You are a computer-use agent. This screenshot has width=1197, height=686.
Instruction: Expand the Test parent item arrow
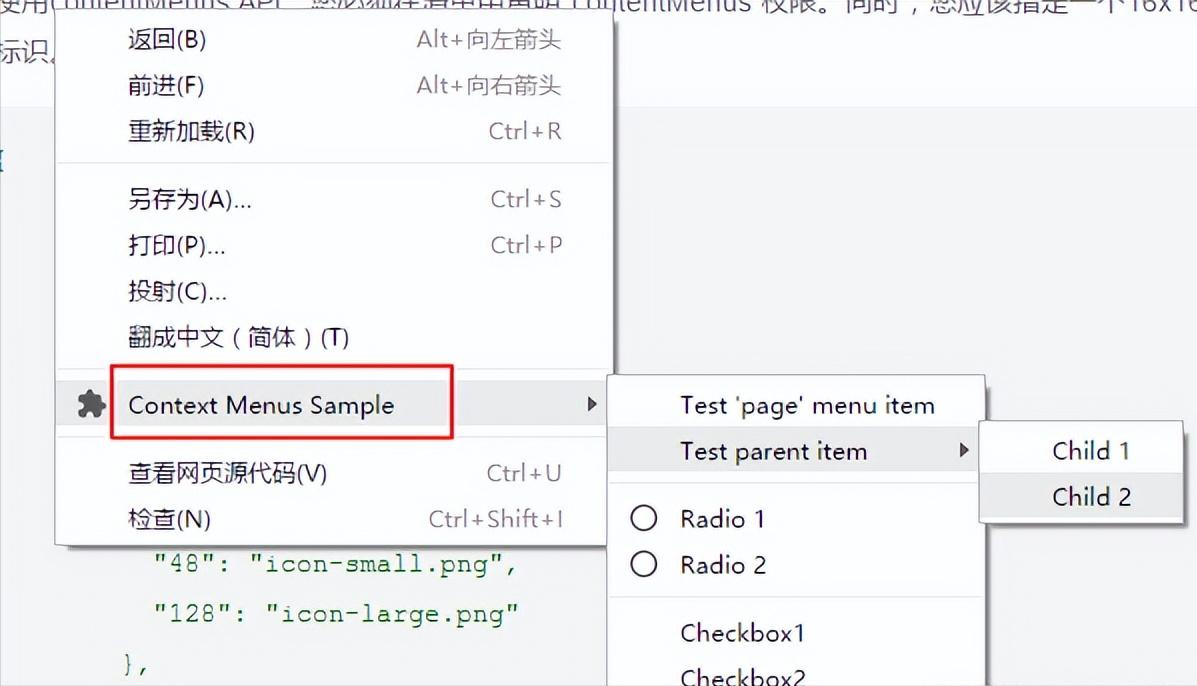(964, 450)
